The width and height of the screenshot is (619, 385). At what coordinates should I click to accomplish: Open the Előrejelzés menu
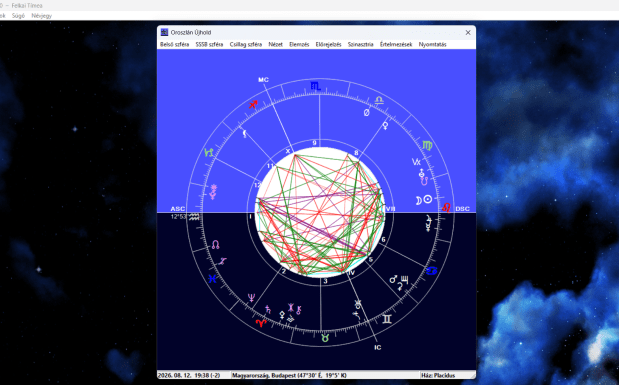click(328, 45)
